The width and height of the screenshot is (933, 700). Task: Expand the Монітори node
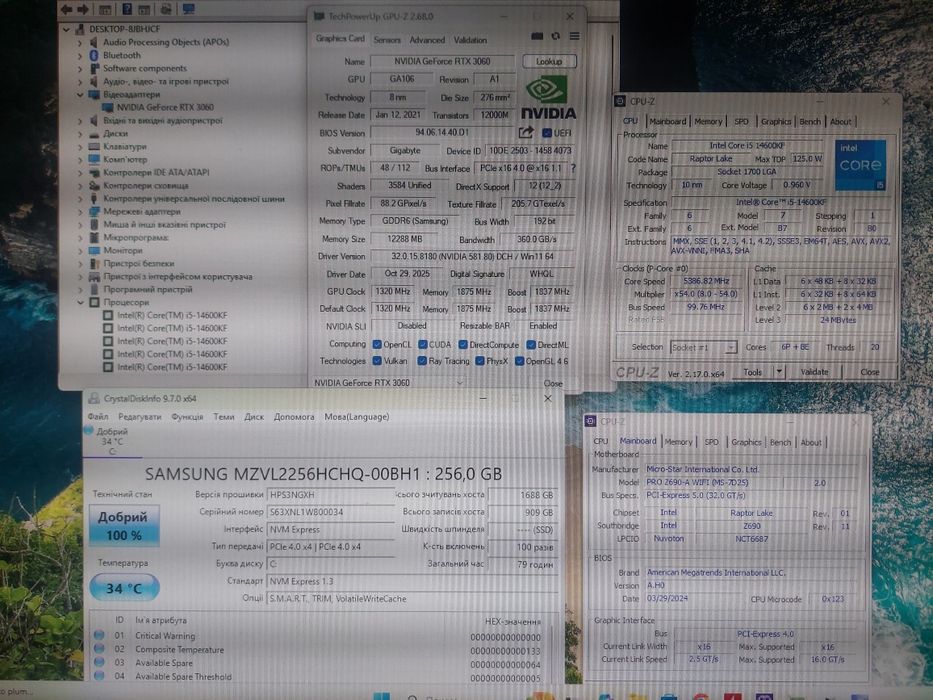tap(80, 251)
